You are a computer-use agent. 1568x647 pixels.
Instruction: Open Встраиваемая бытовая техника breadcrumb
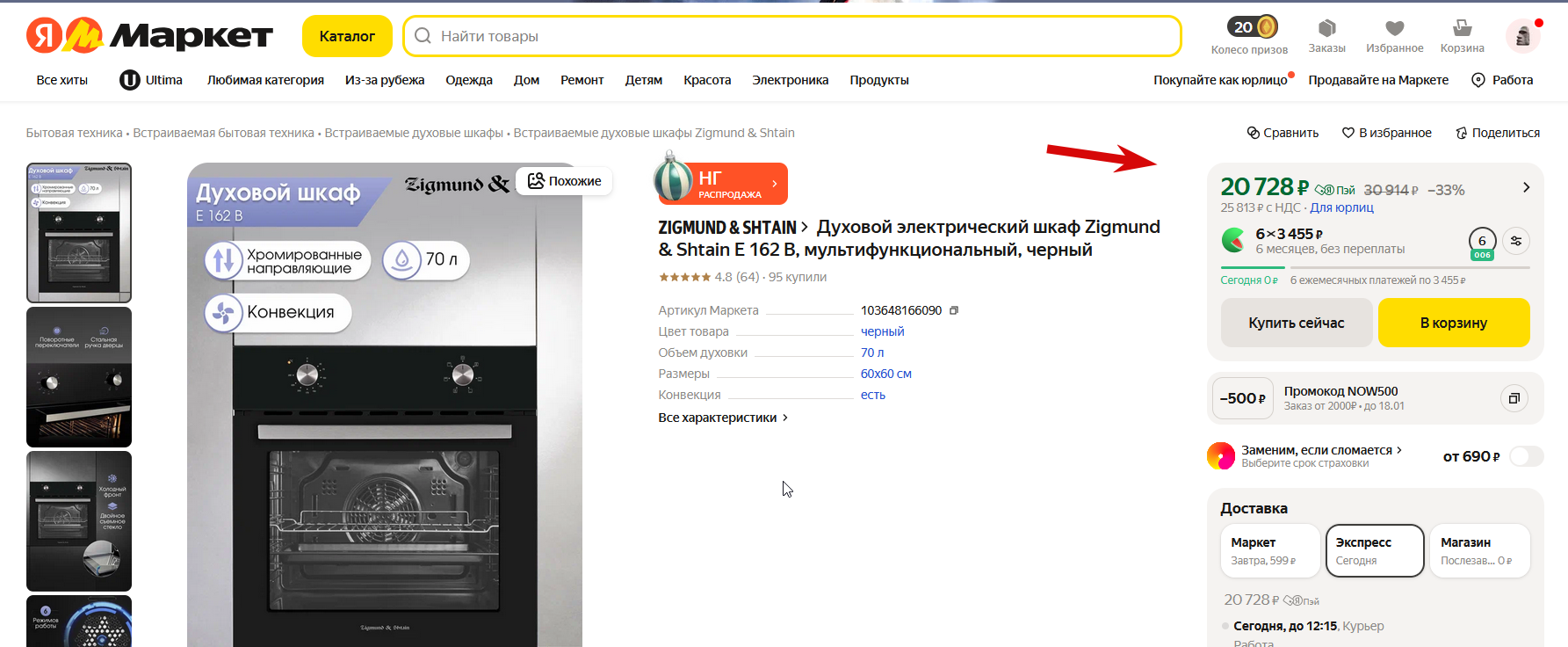click(223, 133)
